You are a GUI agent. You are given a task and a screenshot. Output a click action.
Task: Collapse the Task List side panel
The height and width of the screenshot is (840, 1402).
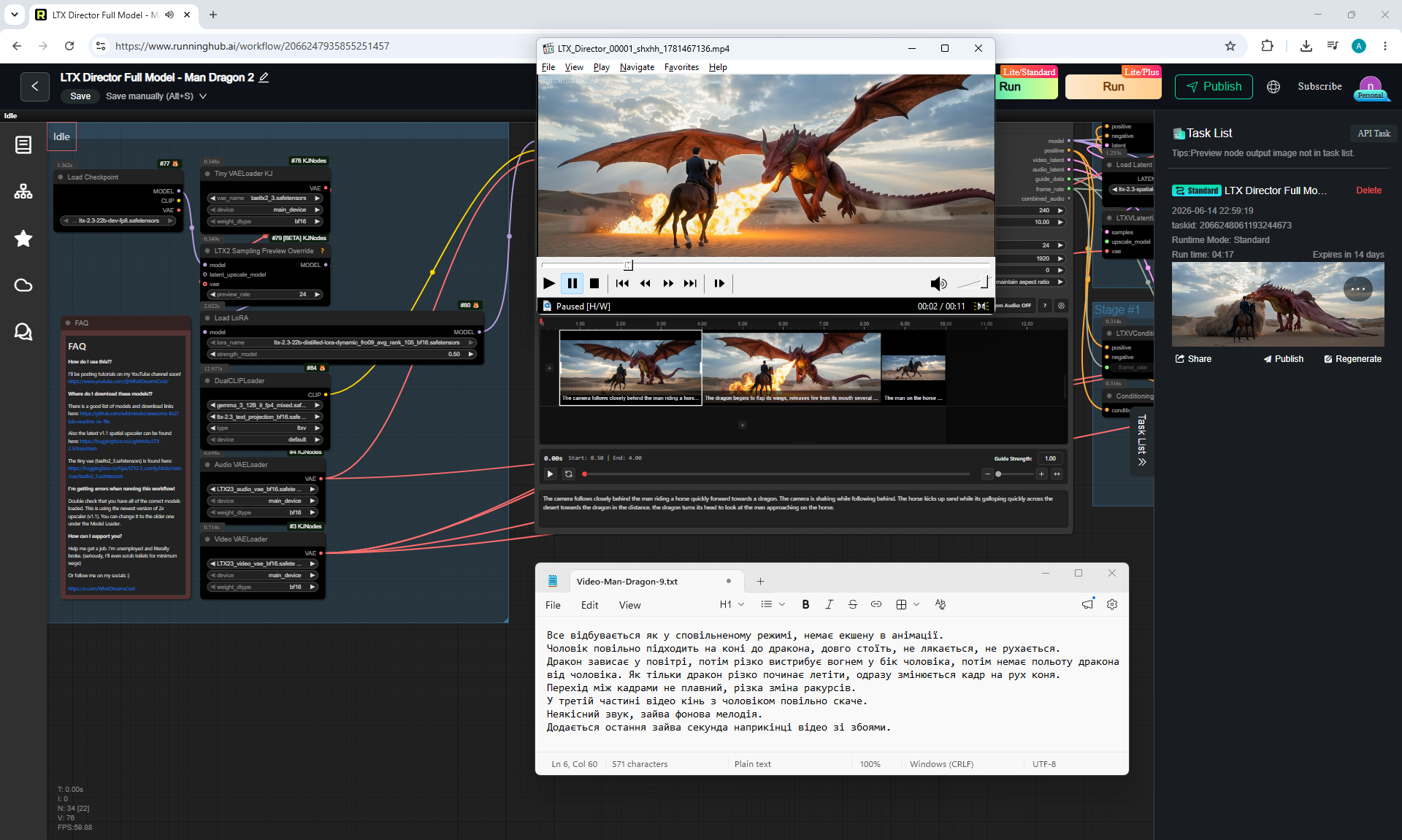pyautogui.click(x=1142, y=440)
